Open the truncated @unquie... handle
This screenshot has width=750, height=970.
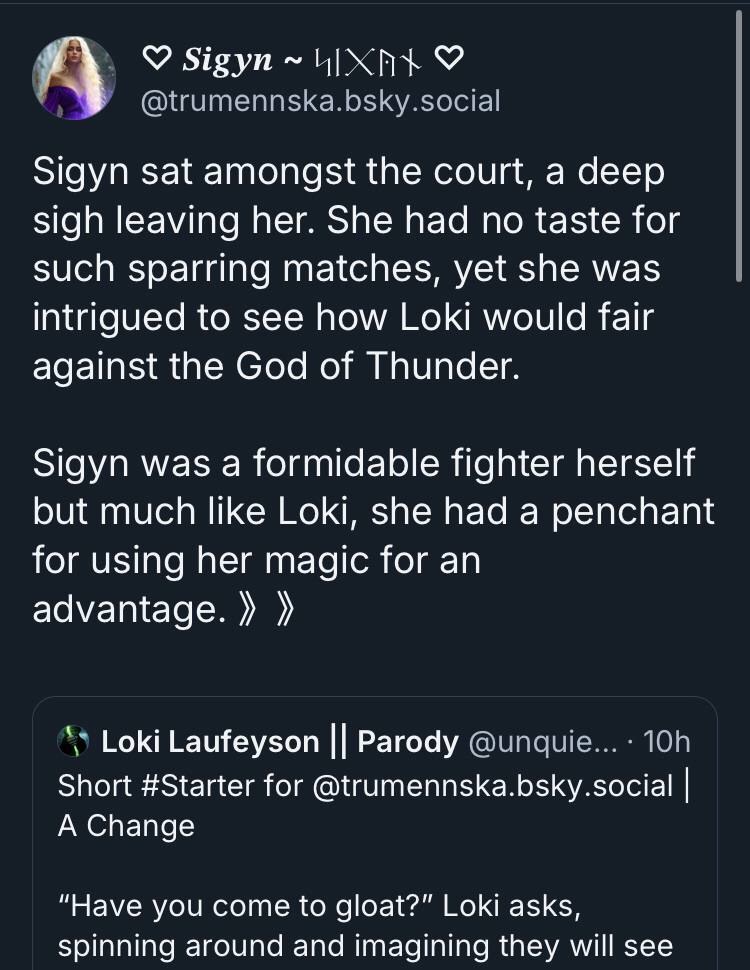(545, 742)
